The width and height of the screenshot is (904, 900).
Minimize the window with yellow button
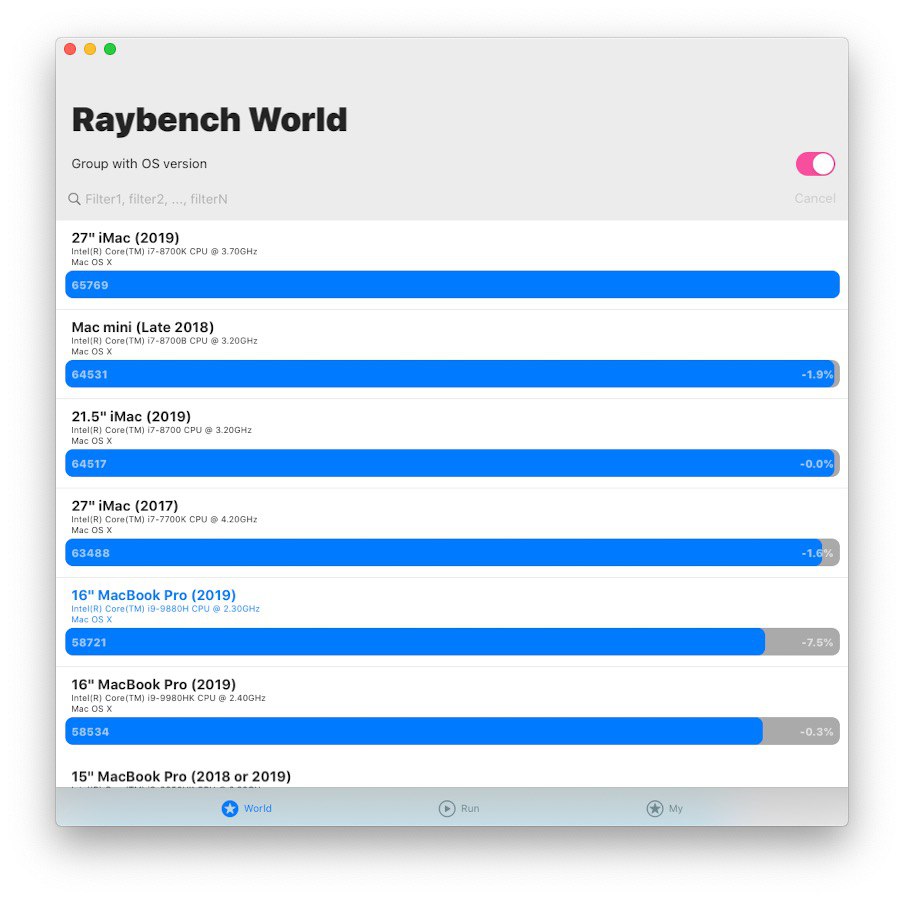[90, 49]
